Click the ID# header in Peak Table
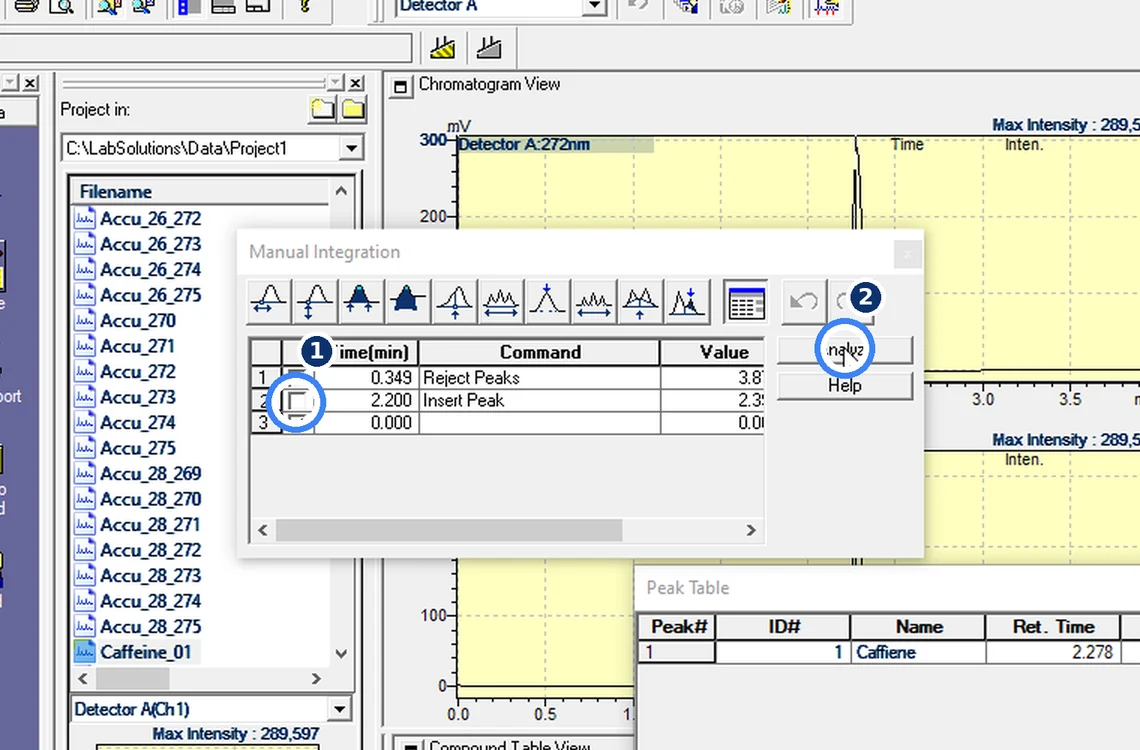1140x750 pixels. coord(784,626)
